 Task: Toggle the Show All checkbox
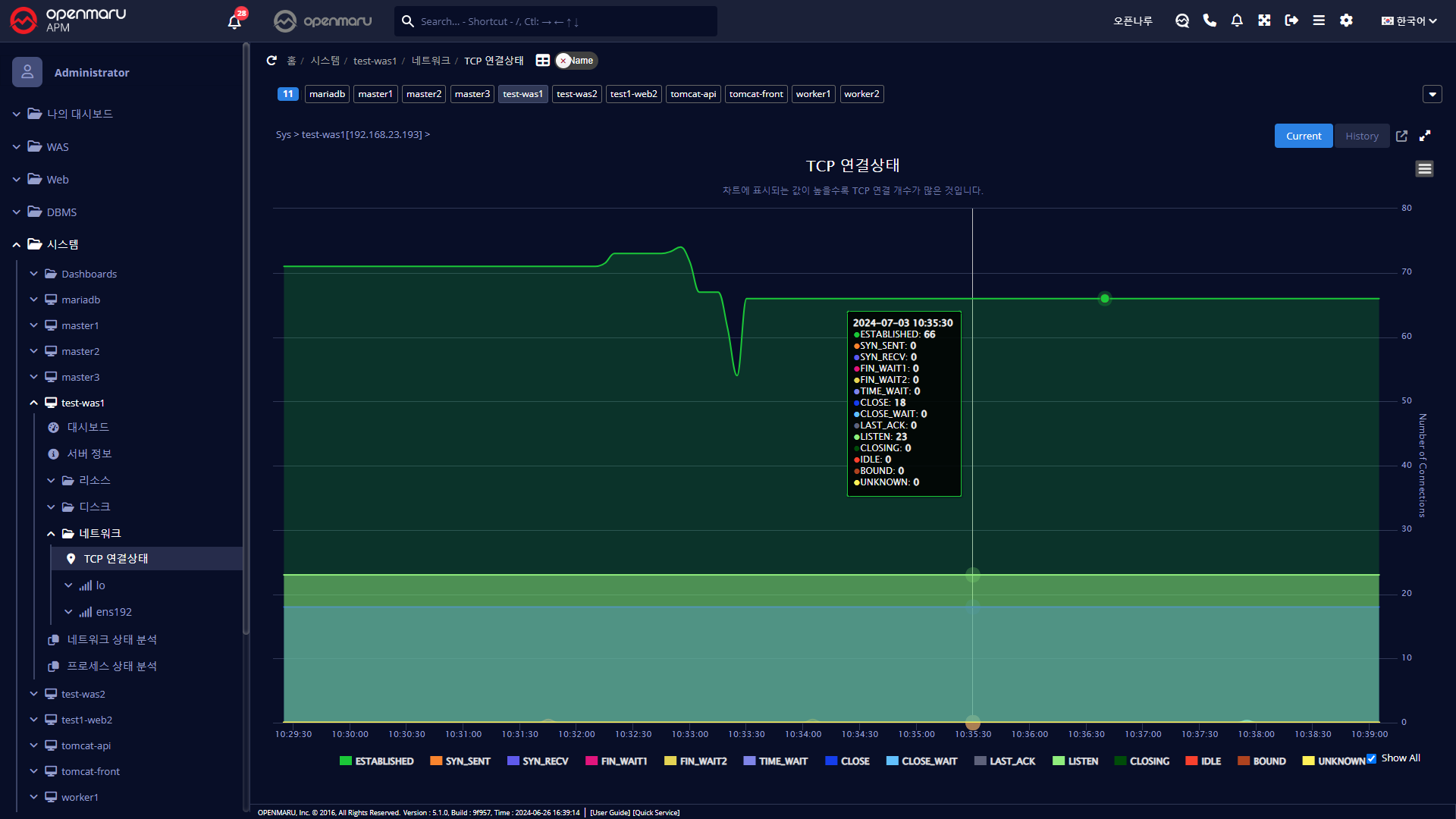coord(1371,758)
